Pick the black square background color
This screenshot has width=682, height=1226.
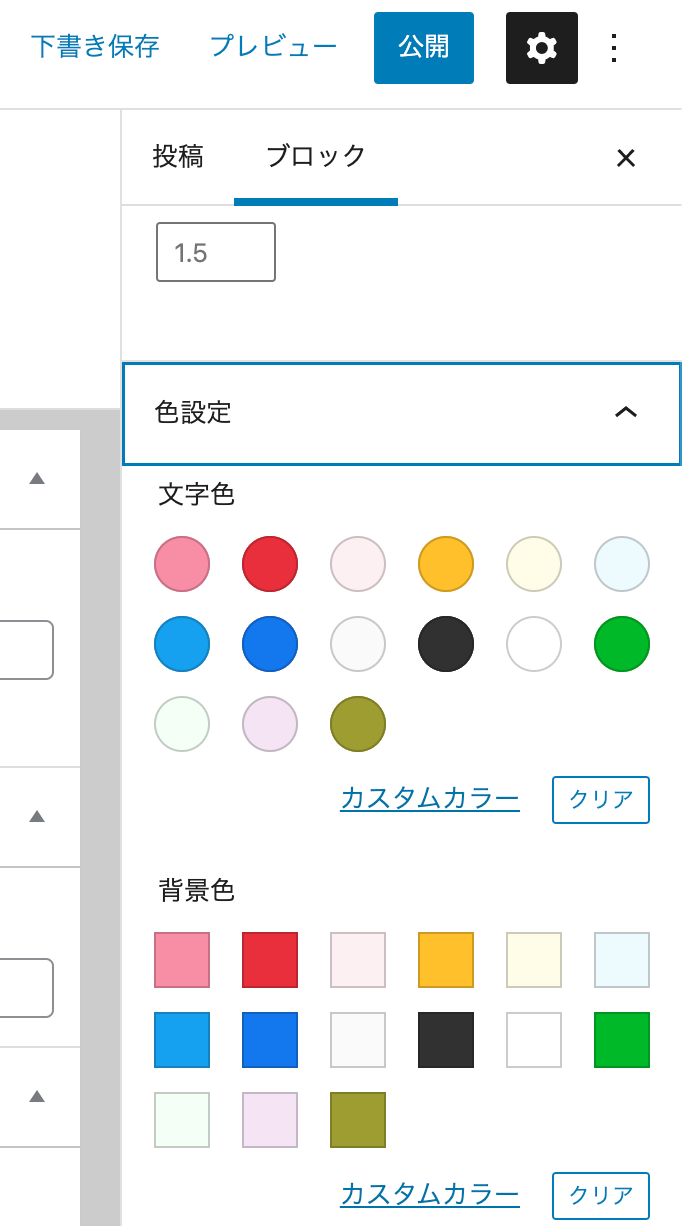point(446,1040)
